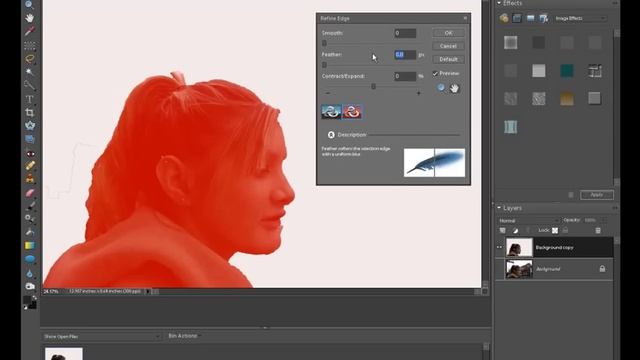
Task: Show Filters in the Effects panel
Action: tap(504, 18)
